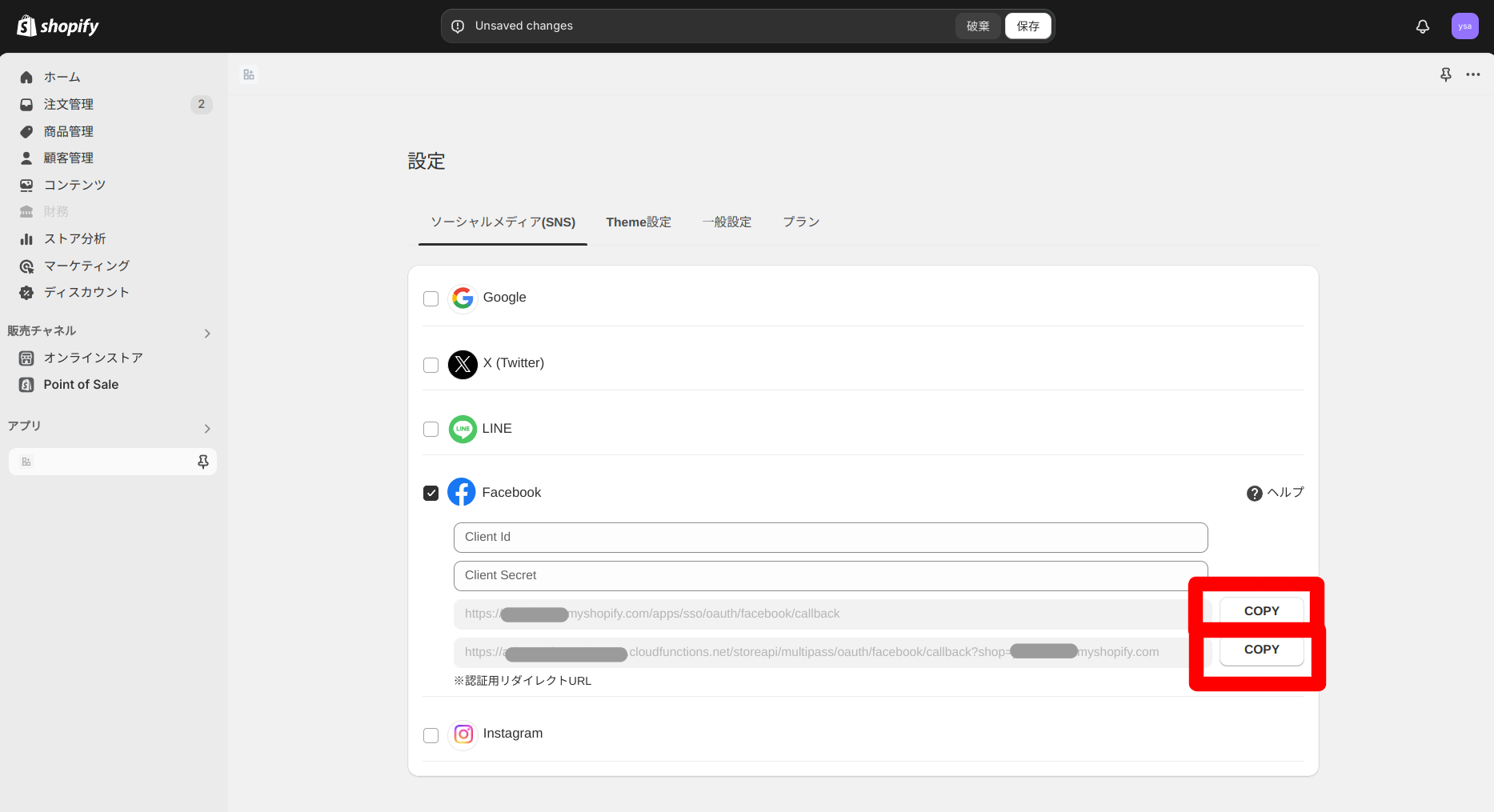
Task: Click the unsaved changes alert icon
Action: click(x=458, y=26)
